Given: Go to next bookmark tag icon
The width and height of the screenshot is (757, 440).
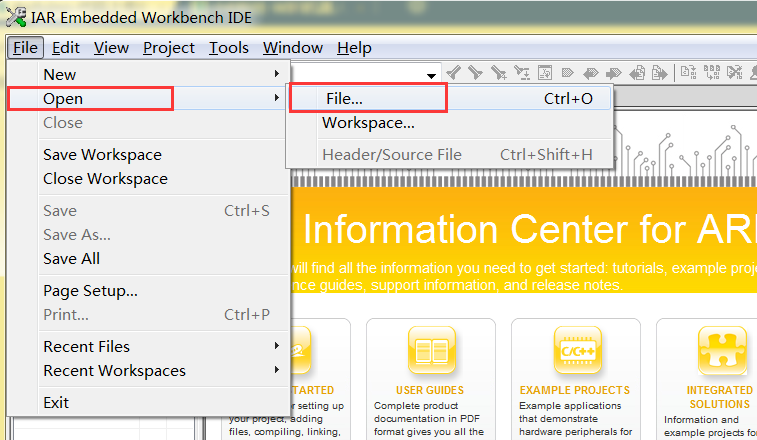Looking at the screenshot, I should 614,73.
